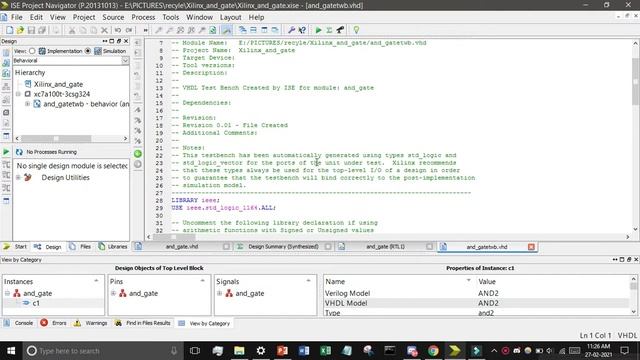Open Chrome from the taskbar
640x360 pixels.
433,351
